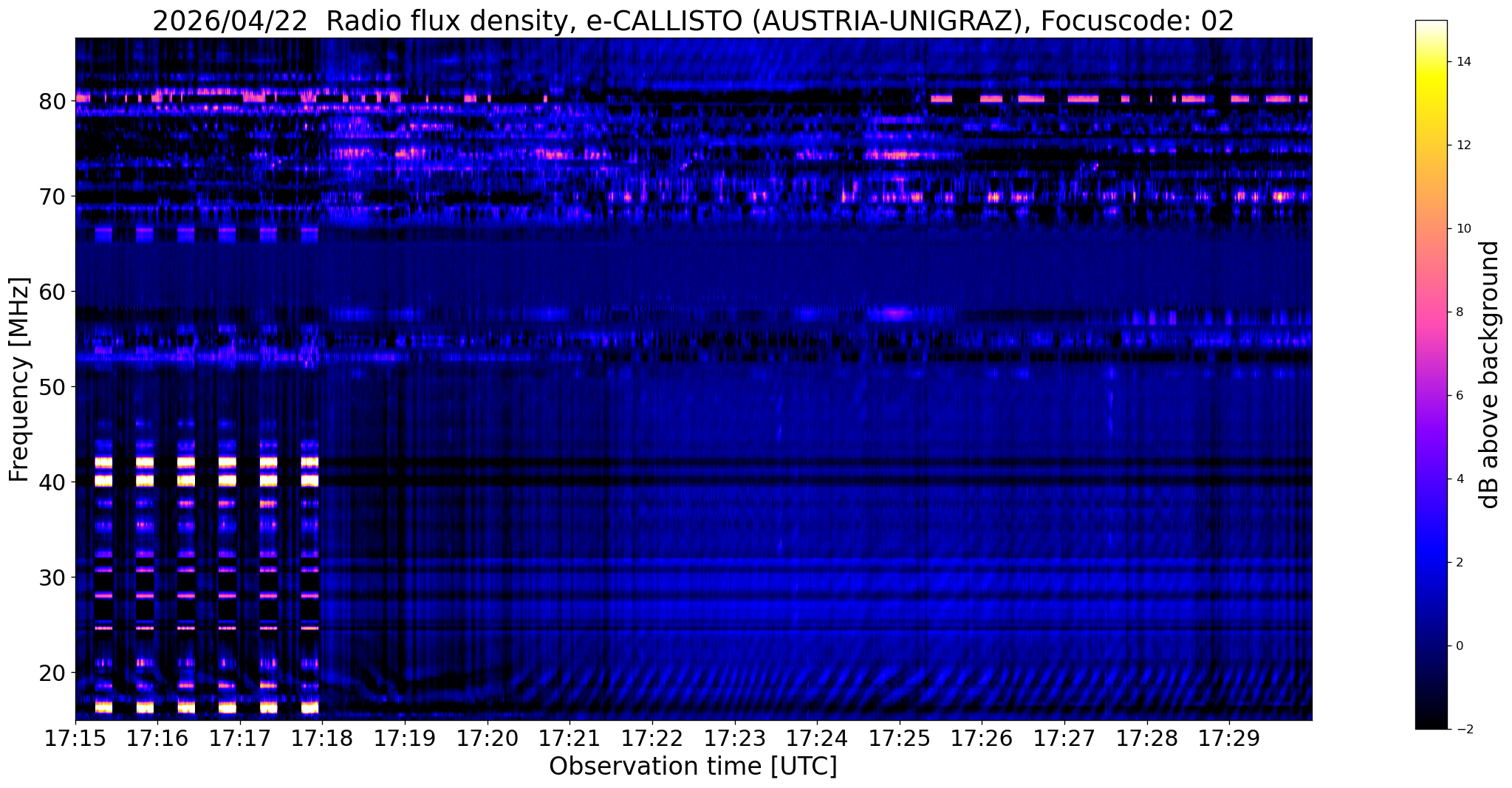Click the 17:29 time tick label

[x=1230, y=739]
